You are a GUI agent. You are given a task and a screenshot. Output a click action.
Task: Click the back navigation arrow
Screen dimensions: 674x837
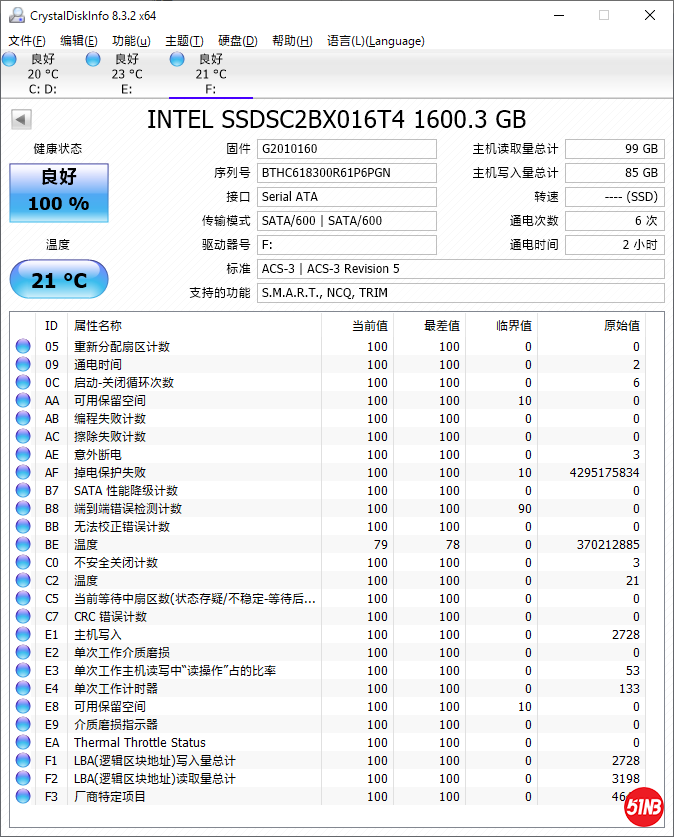click(x=20, y=118)
